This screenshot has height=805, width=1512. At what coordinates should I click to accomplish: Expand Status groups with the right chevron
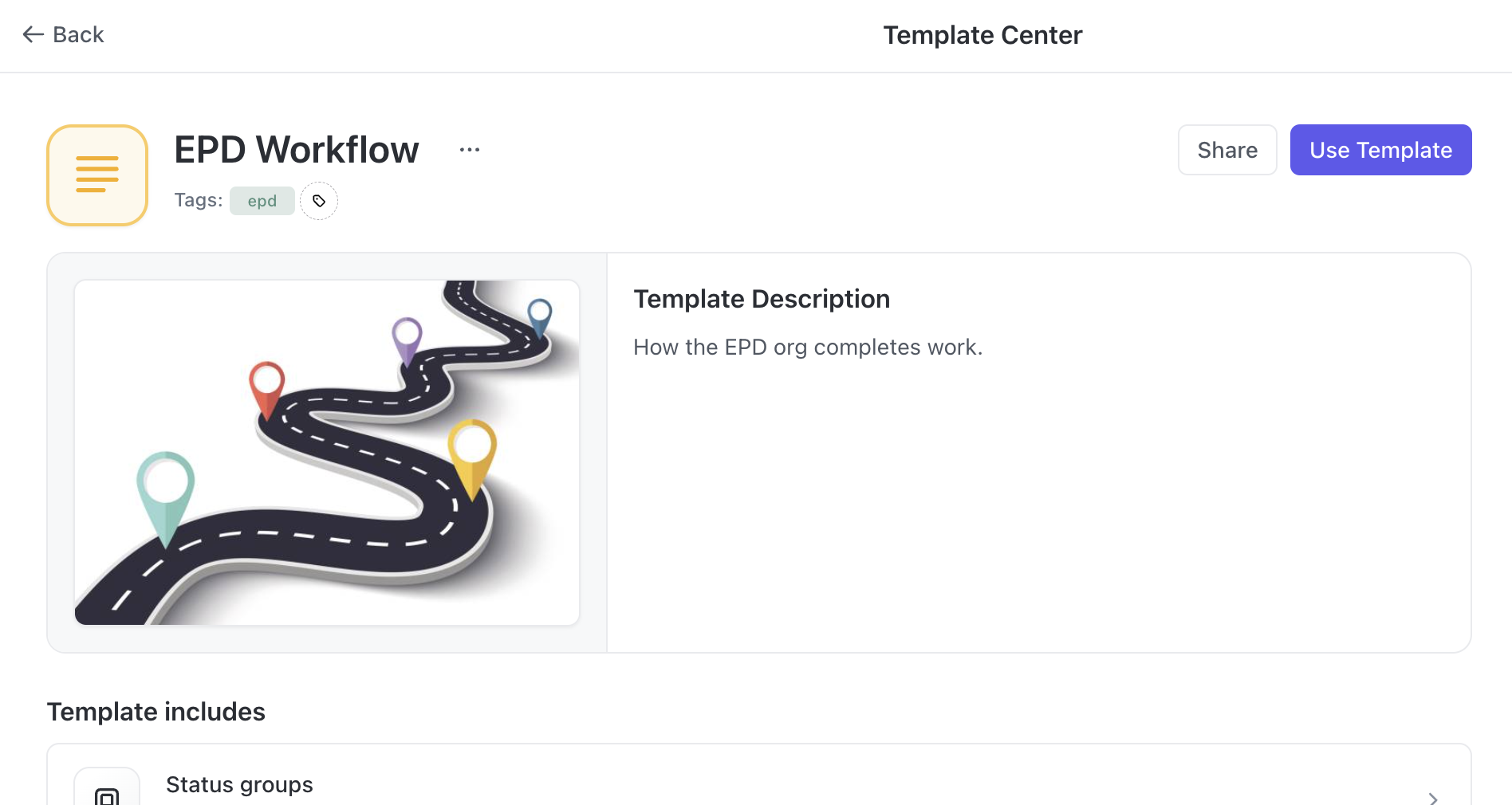(x=1433, y=797)
